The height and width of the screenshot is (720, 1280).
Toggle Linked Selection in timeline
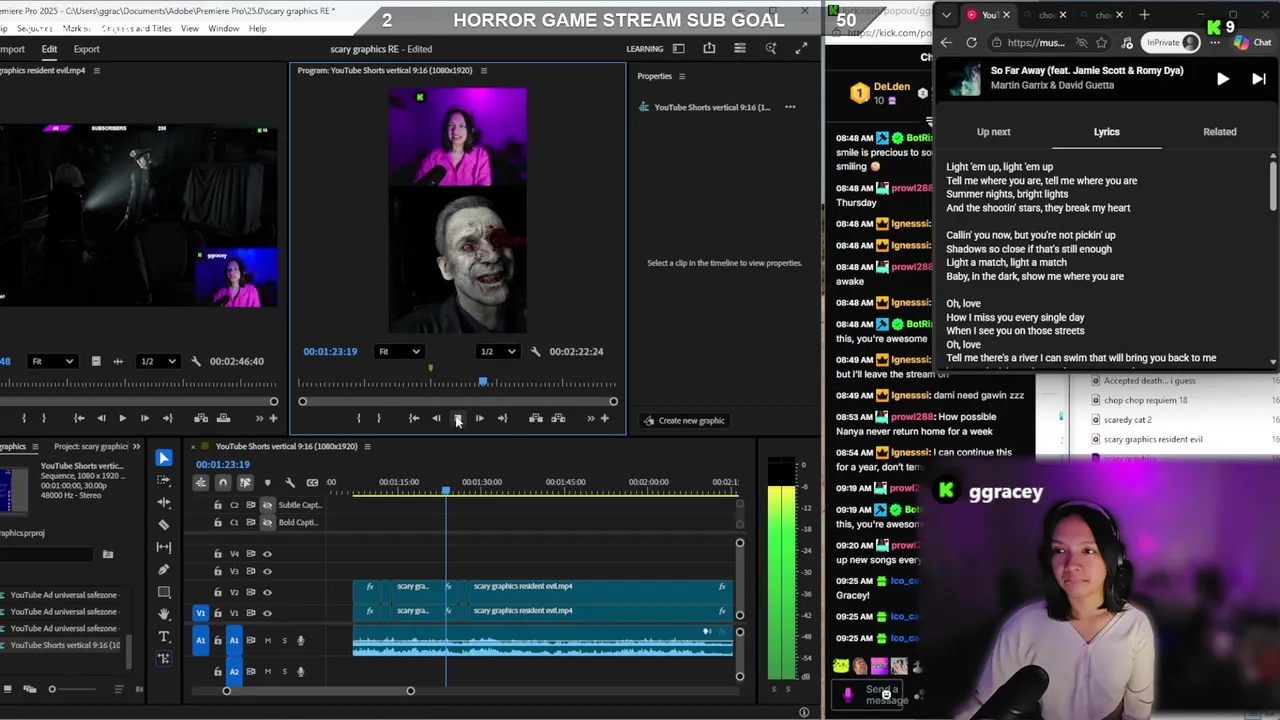(245, 483)
